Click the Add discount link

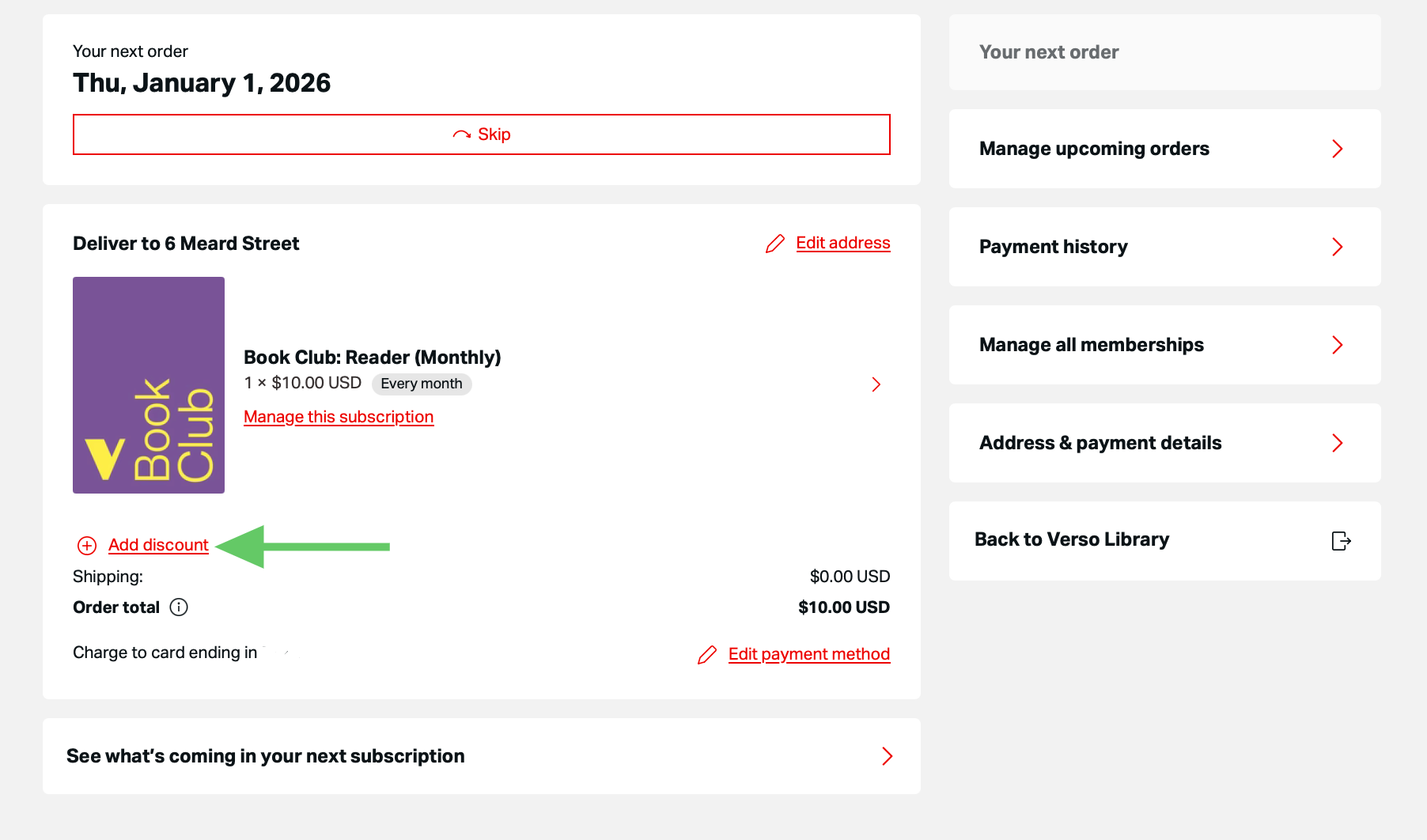click(x=158, y=545)
